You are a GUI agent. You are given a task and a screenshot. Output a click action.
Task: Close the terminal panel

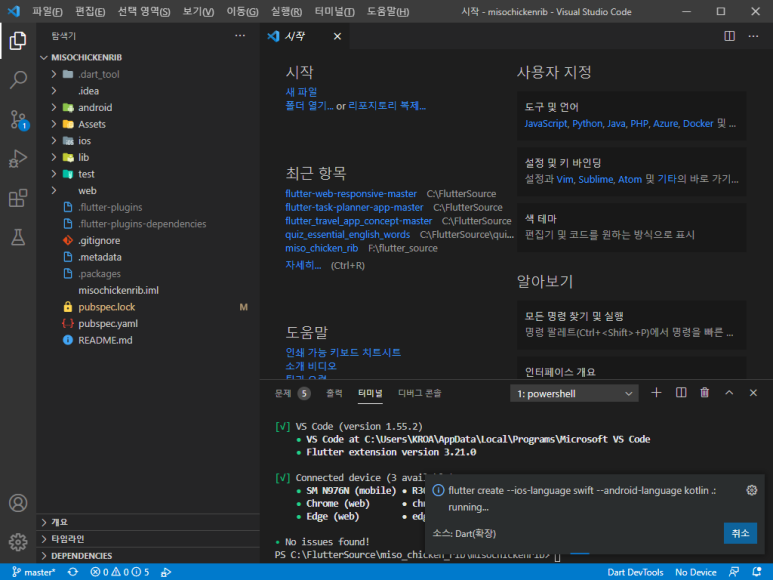point(753,393)
